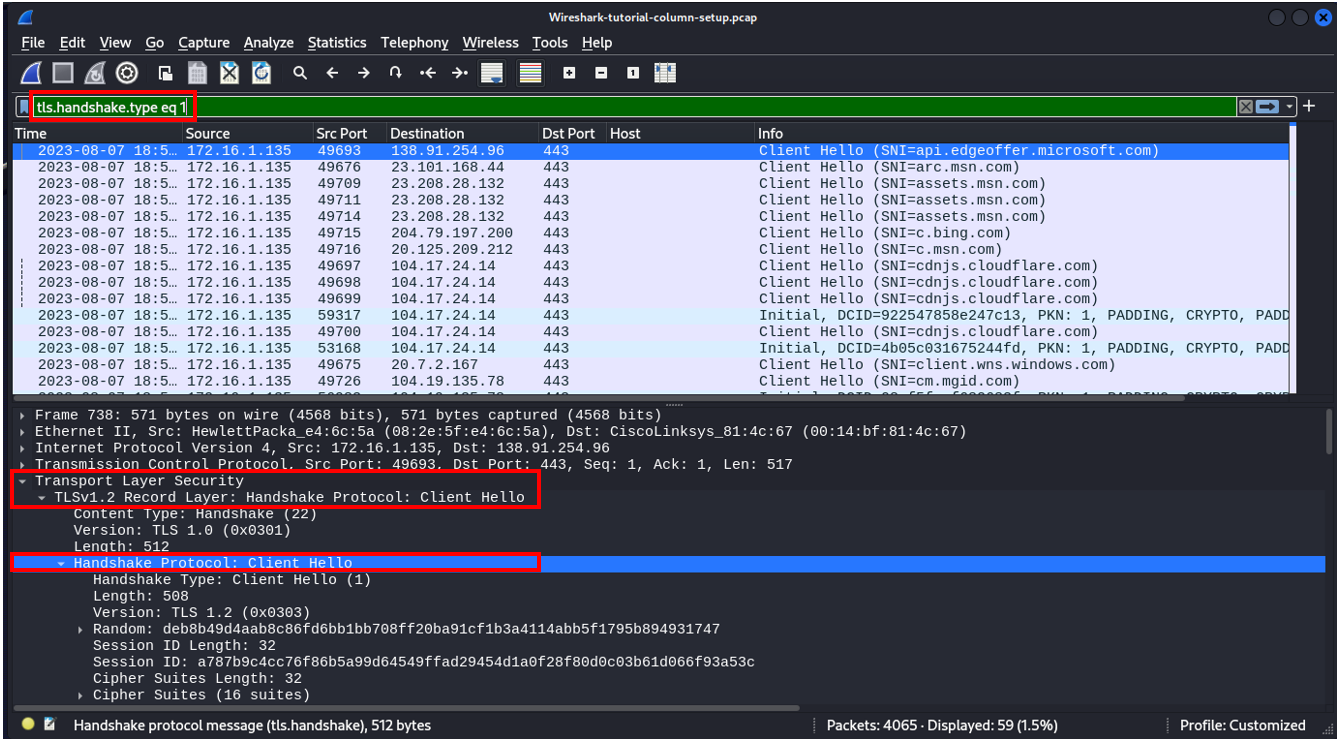Restart the current capture
The image size is (1340, 739).
95,73
